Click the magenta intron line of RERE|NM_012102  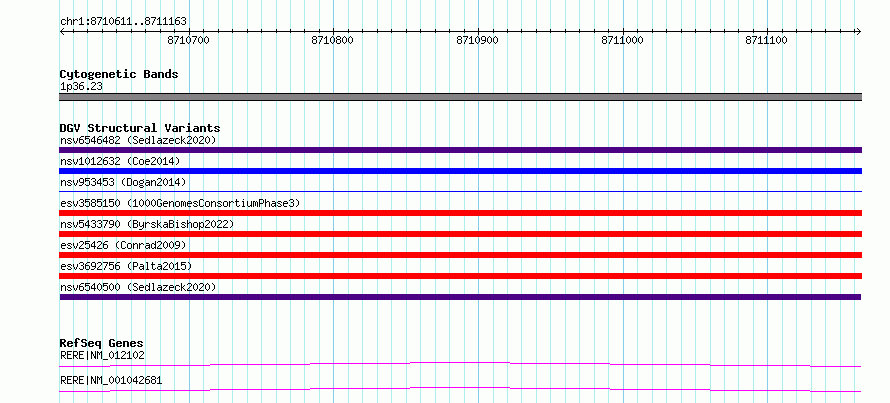(460, 364)
